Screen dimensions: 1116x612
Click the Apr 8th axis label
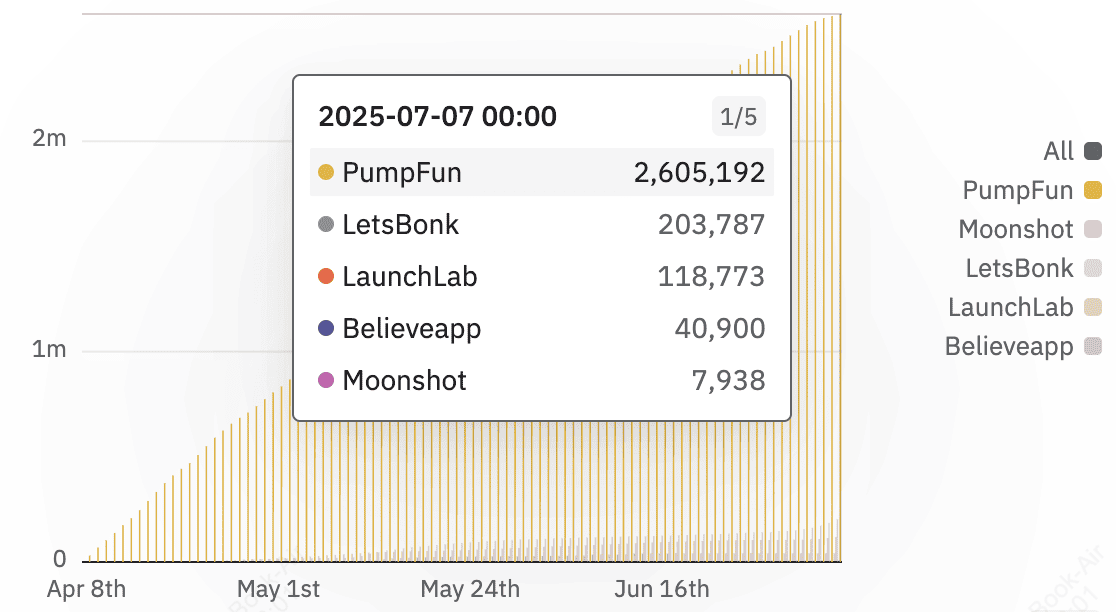coord(86,589)
